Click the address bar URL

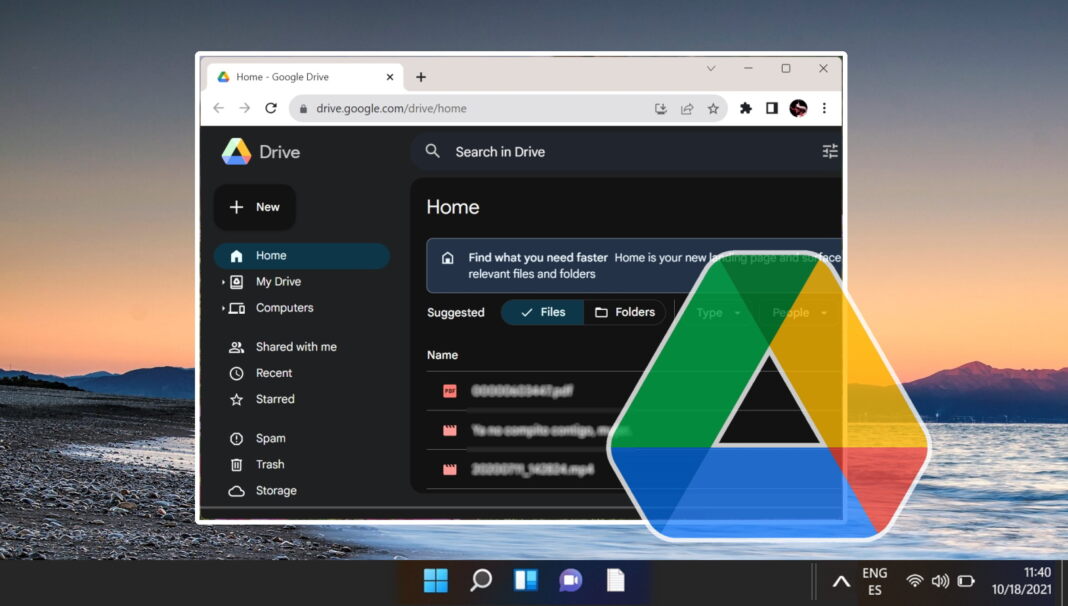tap(391, 108)
